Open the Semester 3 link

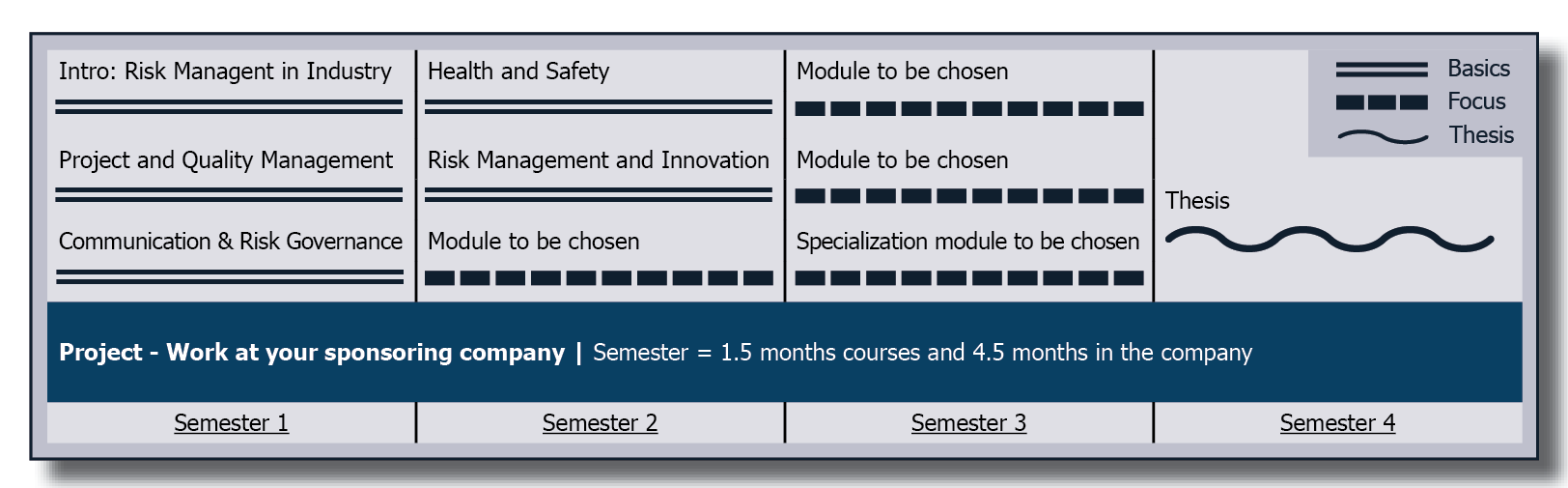pos(968,423)
